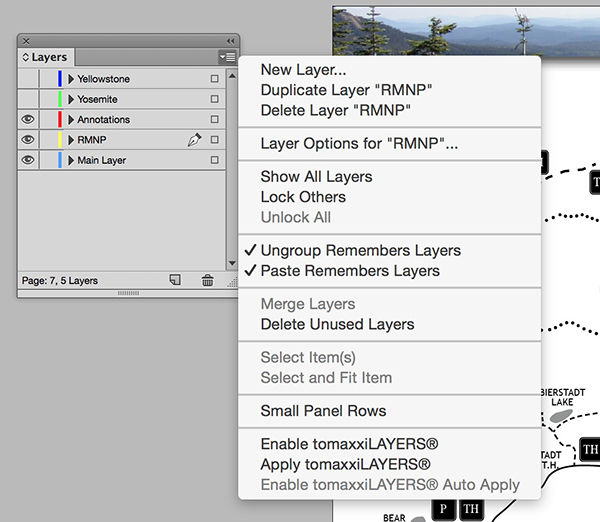Click the panel bottom resize handle bar
This screenshot has width=600, height=522.
(x=128, y=293)
